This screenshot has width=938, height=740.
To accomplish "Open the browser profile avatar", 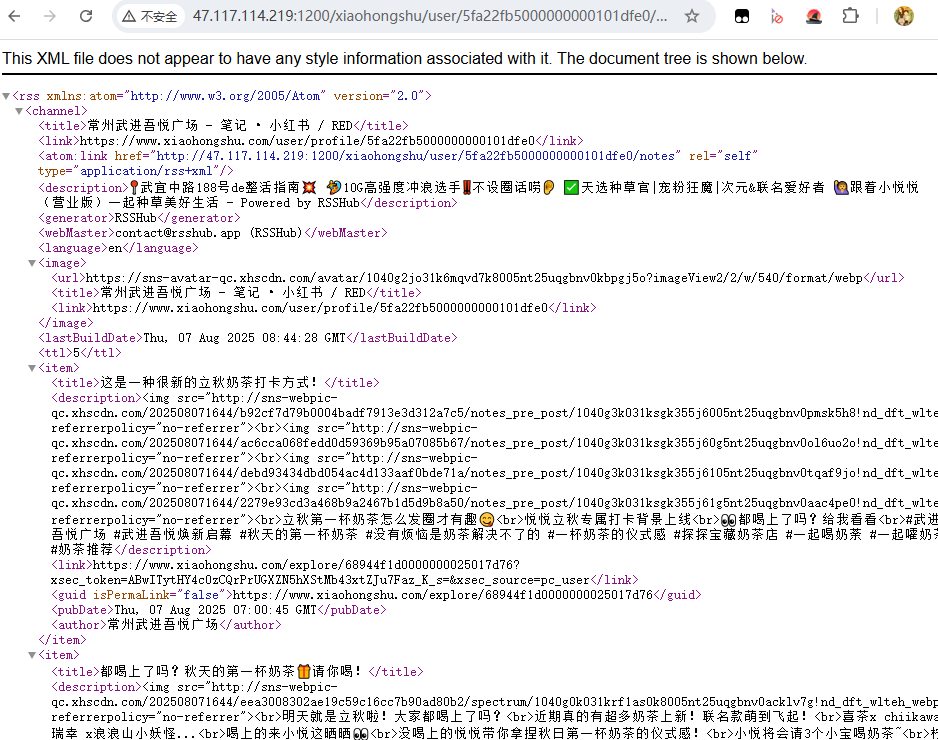I will point(904,16).
